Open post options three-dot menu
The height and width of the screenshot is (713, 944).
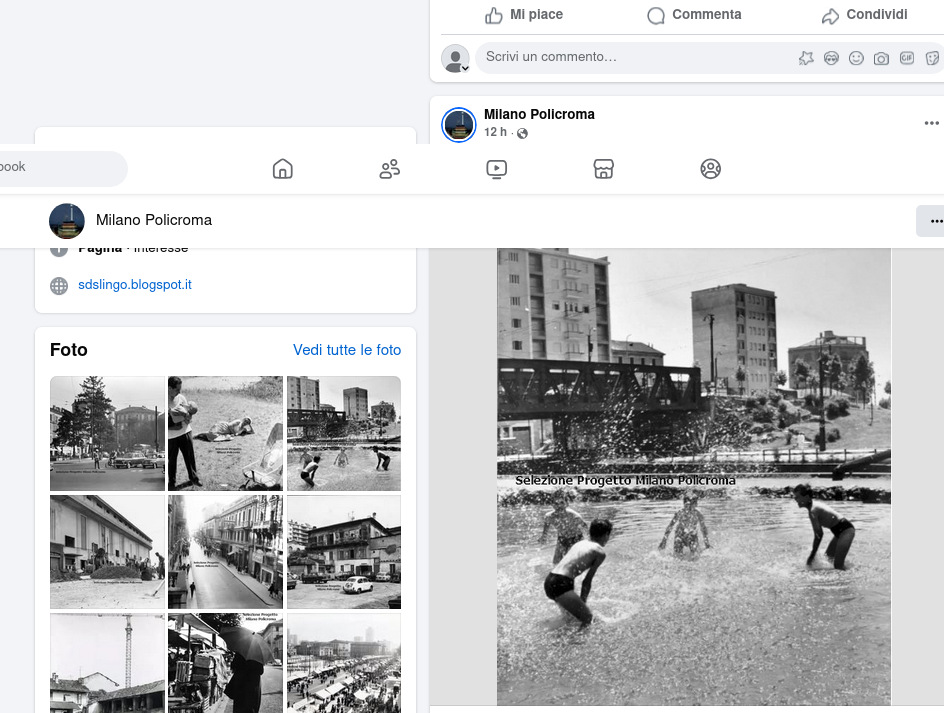931,124
